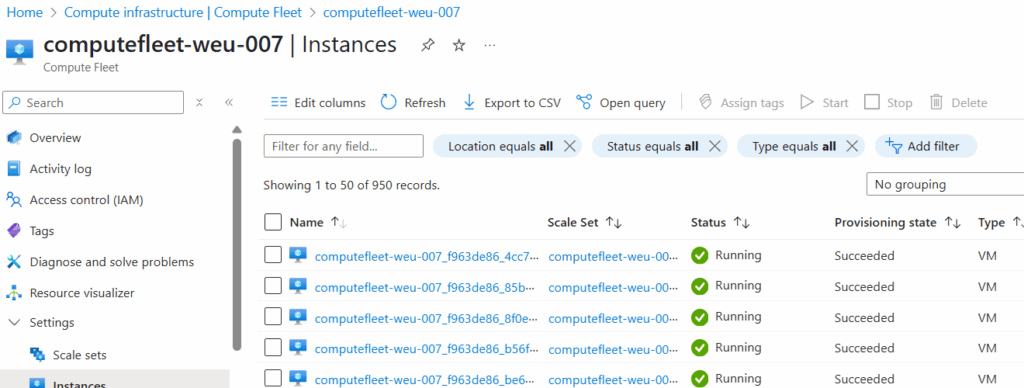The image size is (1024, 388).
Task: Open the No grouping dropdown
Action: 945,185
